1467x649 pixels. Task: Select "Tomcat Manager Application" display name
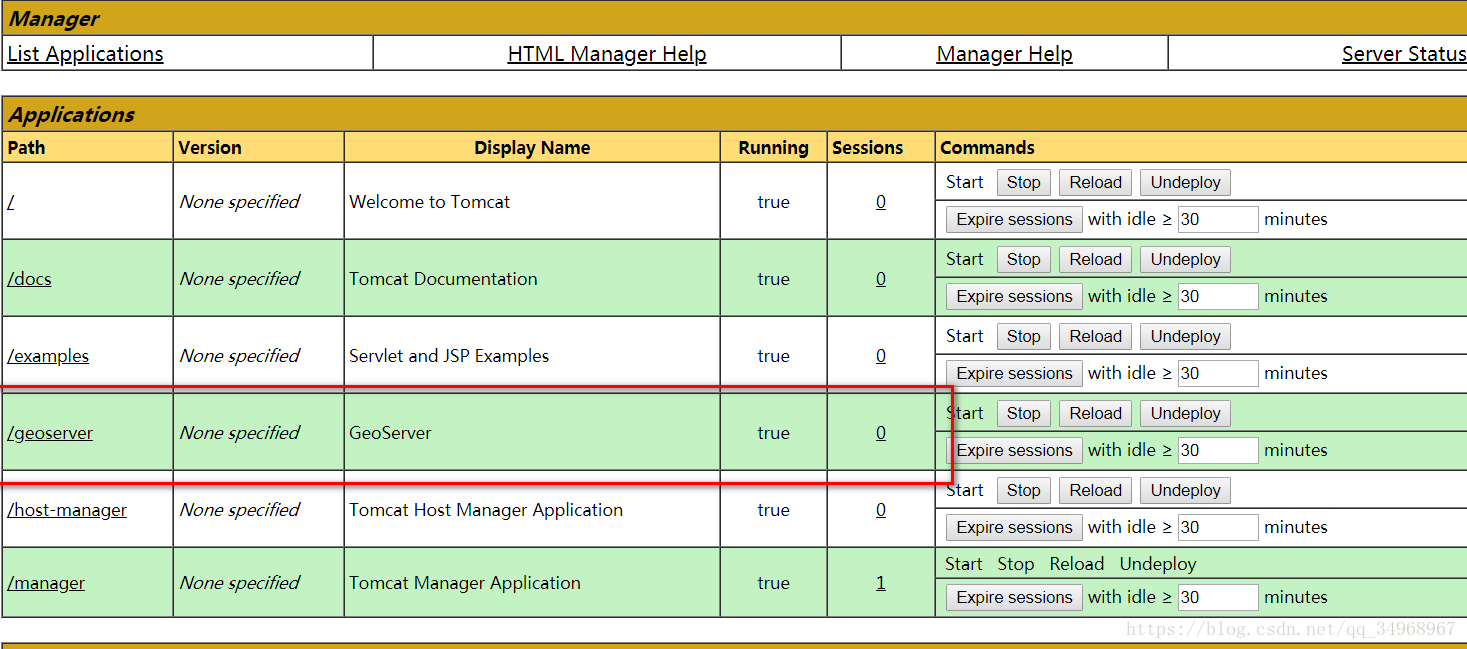(x=465, y=583)
